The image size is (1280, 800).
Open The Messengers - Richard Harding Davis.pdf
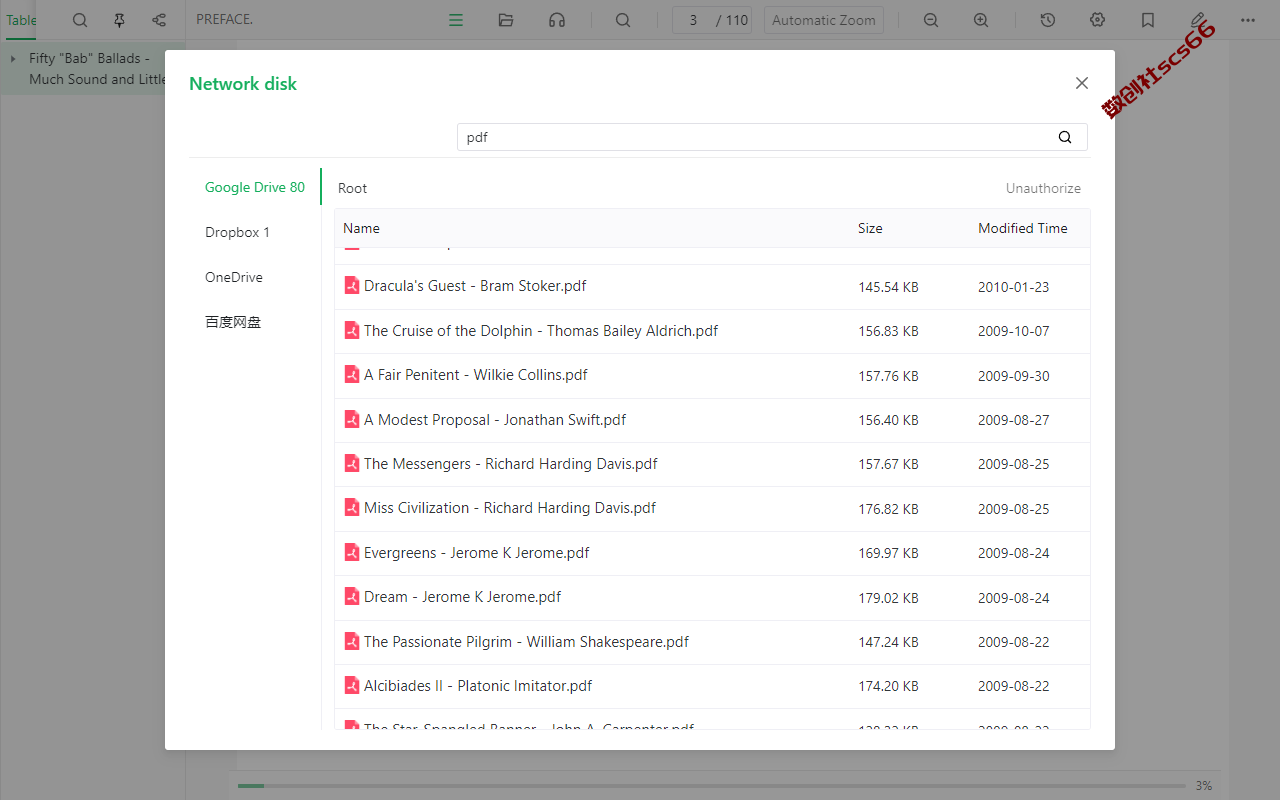(x=511, y=464)
